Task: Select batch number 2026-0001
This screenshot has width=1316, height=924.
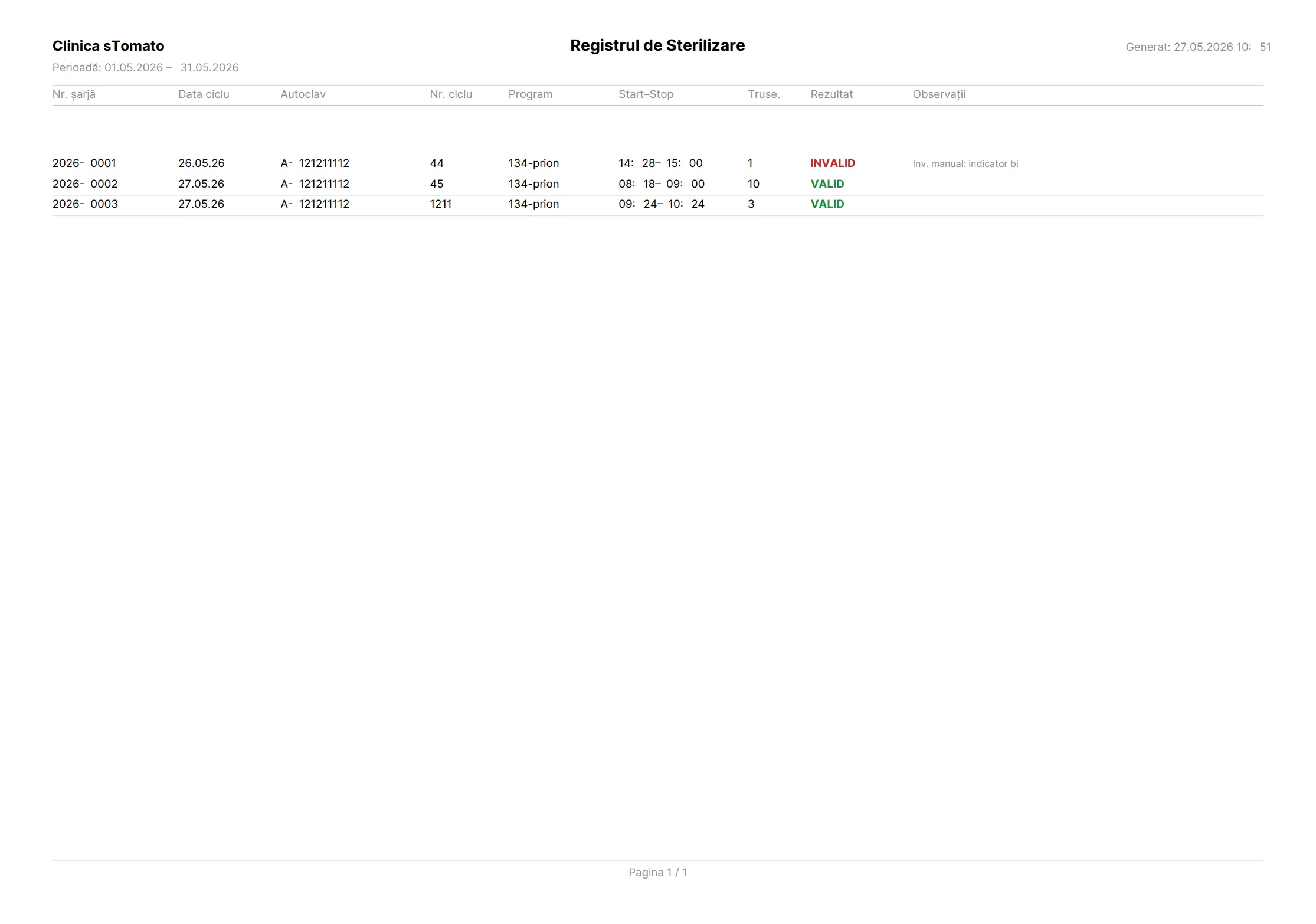Action: 84,163
